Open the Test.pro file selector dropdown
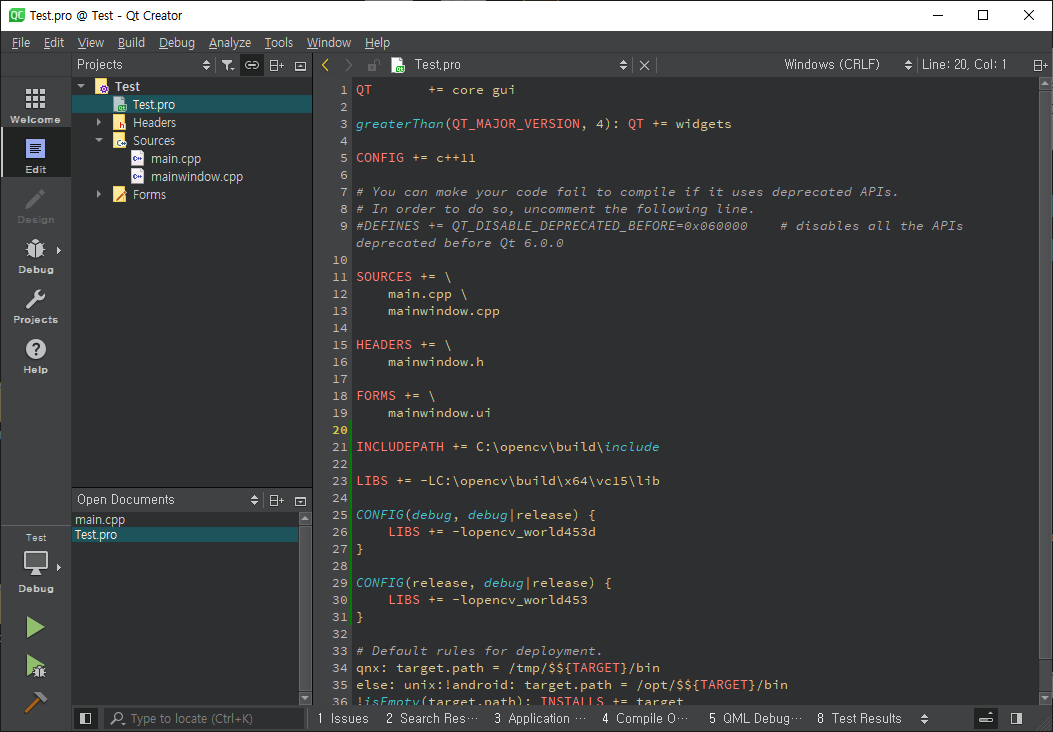 tap(520, 65)
